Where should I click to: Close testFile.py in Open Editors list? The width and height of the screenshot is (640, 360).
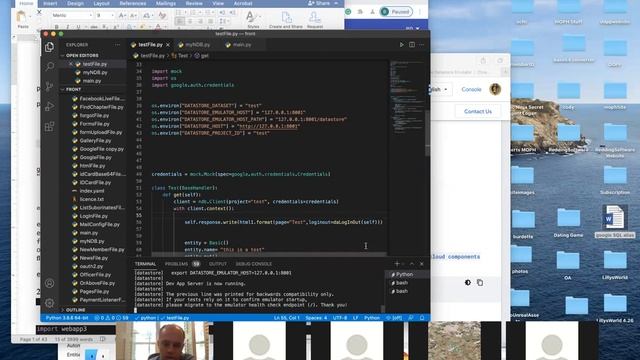click(71, 64)
